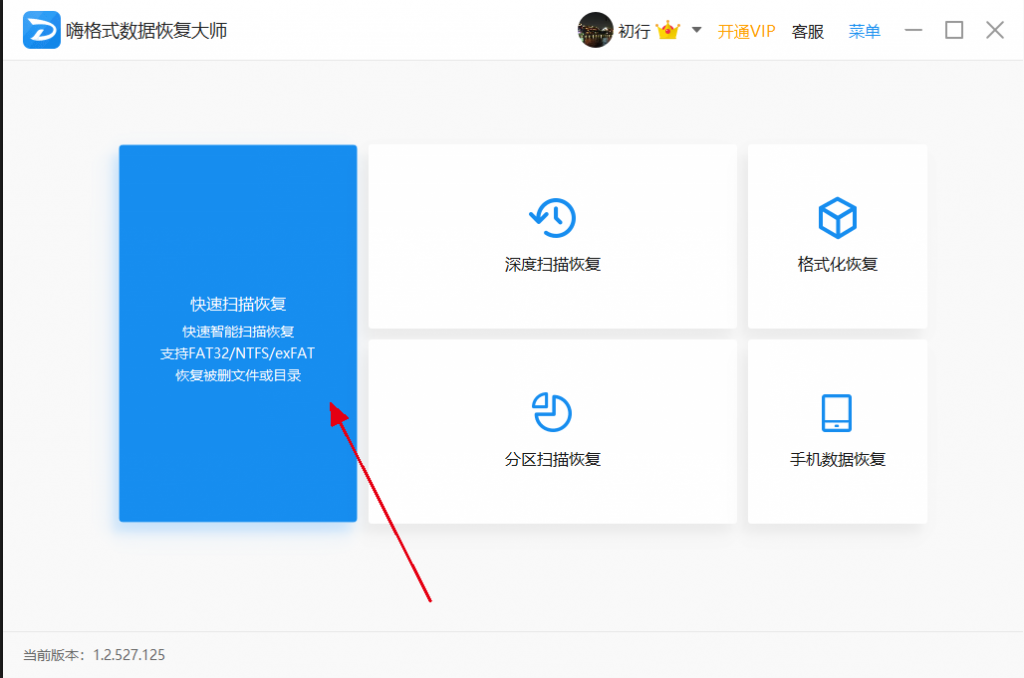Select the 手机数据恢复 label
The image size is (1024, 678).
pos(837,459)
